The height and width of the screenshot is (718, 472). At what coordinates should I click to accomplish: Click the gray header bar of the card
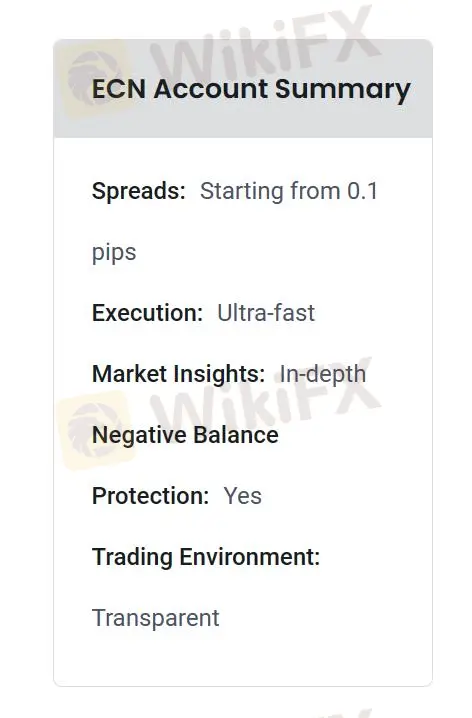[x=243, y=88]
